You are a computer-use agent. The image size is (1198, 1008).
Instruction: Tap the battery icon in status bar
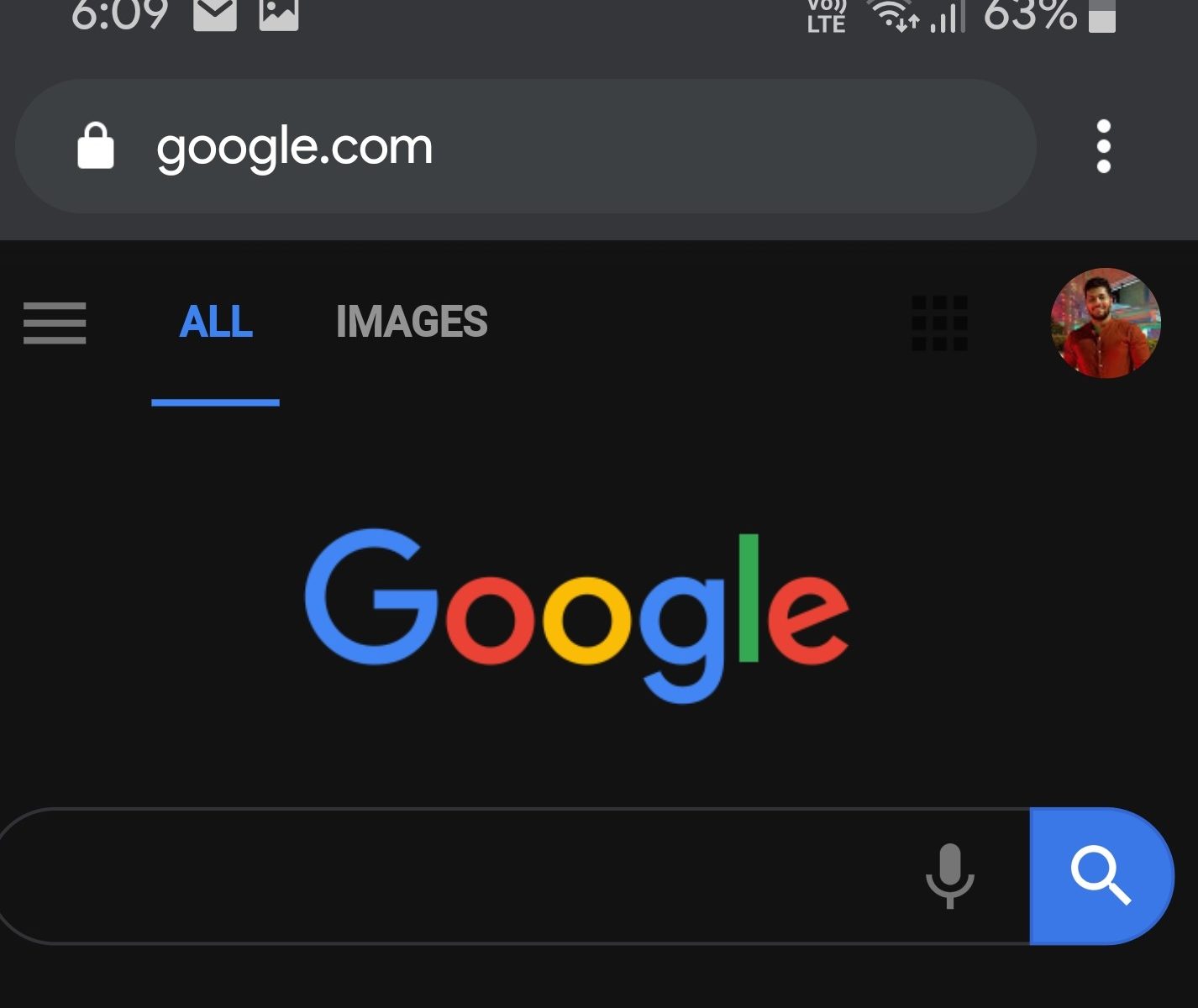[x=1102, y=15]
